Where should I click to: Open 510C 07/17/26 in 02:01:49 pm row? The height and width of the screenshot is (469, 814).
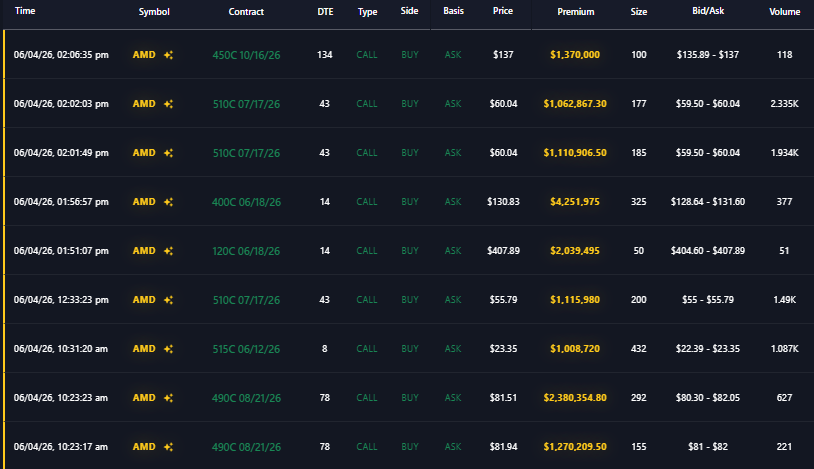click(246, 153)
